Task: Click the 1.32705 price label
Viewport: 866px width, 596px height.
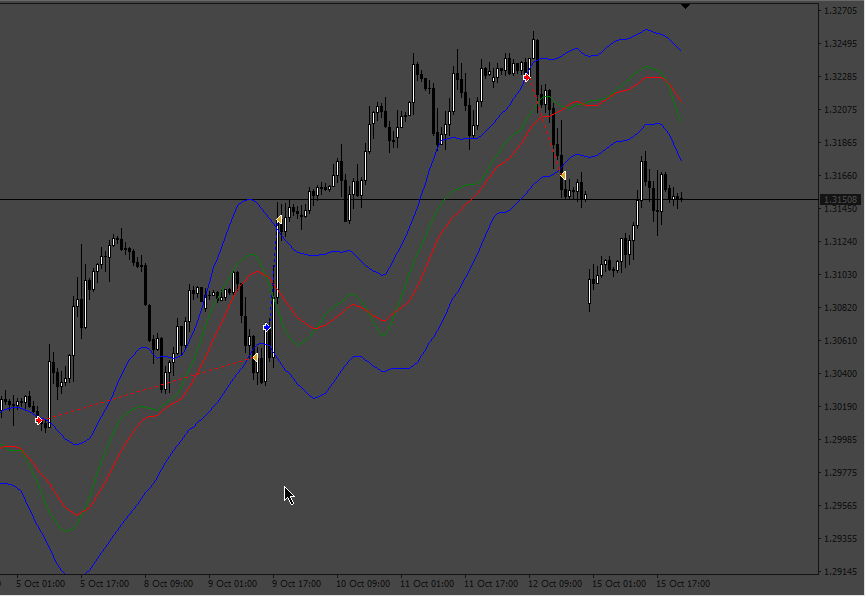Action: 840,10
